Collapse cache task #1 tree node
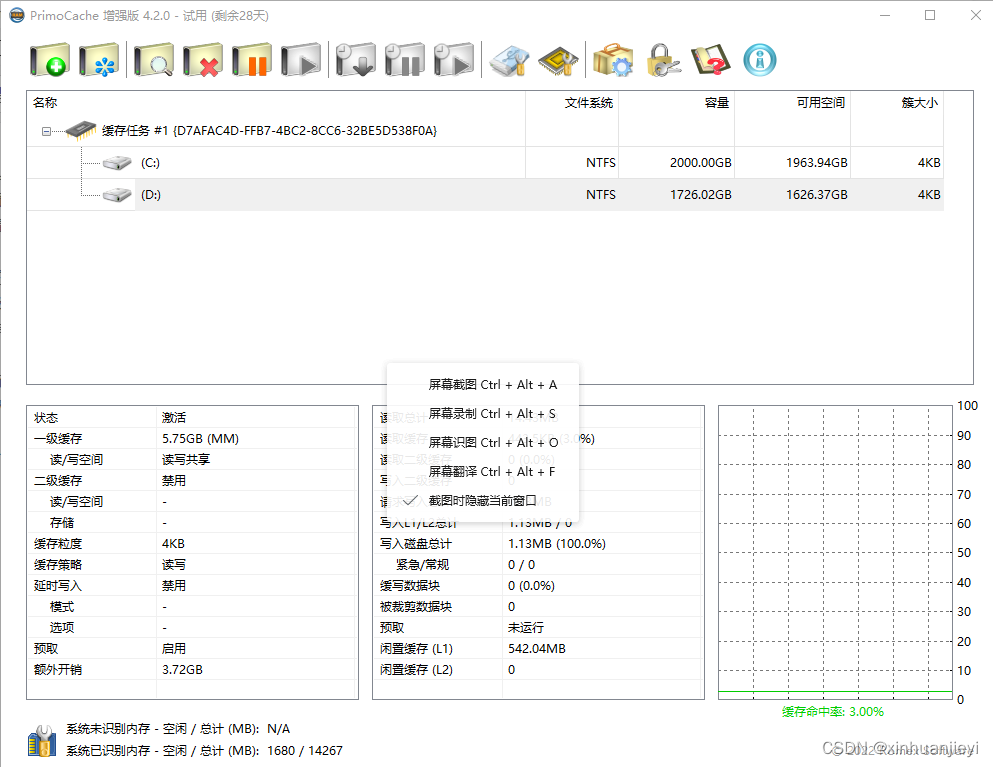This screenshot has width=993, height=767. tap(46, 131)
